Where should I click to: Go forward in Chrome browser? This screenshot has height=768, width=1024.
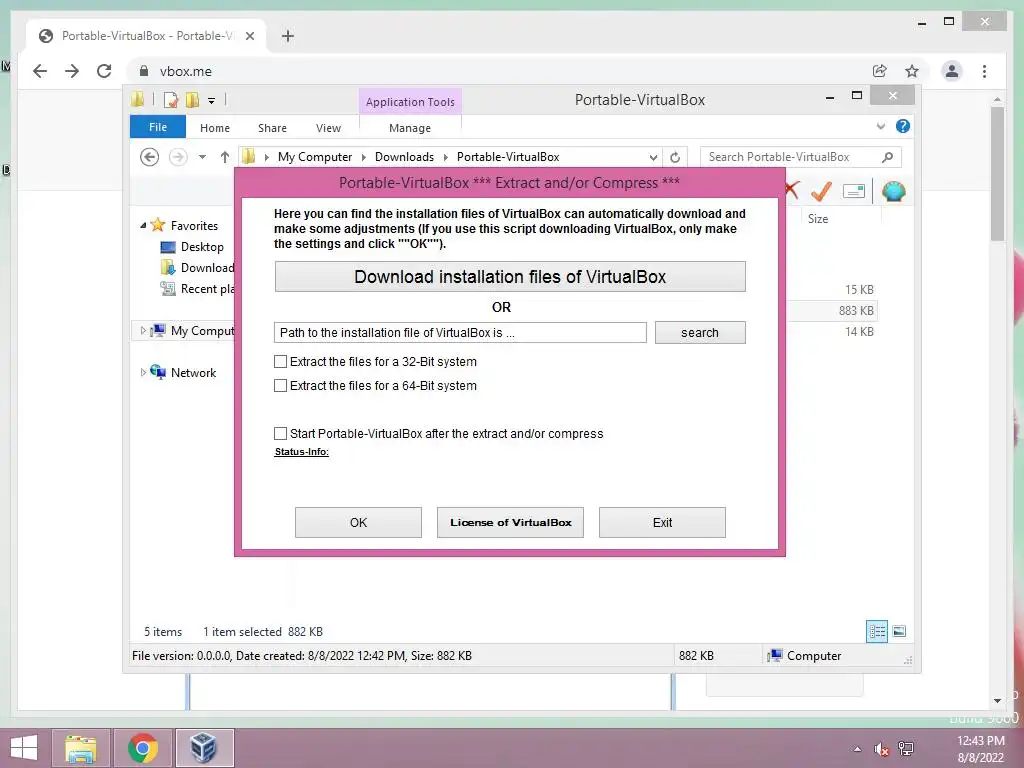pos(72,71)
